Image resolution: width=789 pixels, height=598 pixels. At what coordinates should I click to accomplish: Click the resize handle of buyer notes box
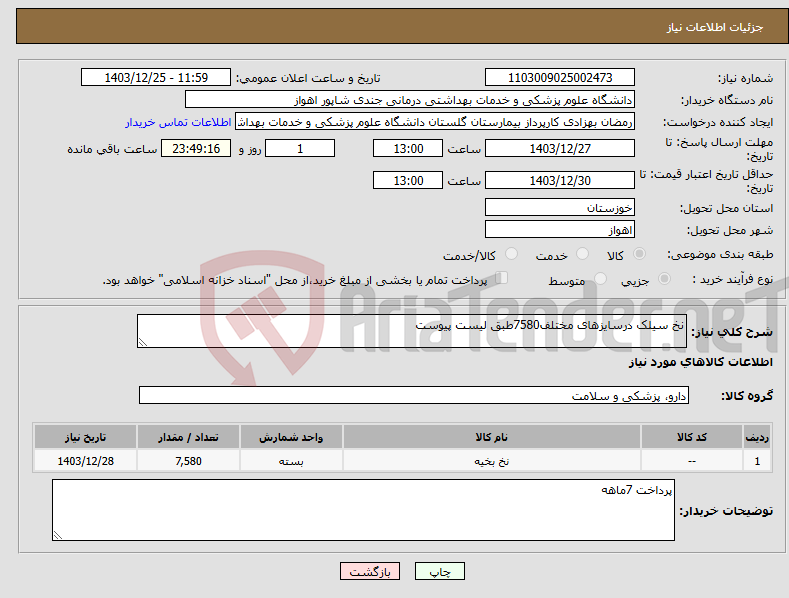point(58,535)
